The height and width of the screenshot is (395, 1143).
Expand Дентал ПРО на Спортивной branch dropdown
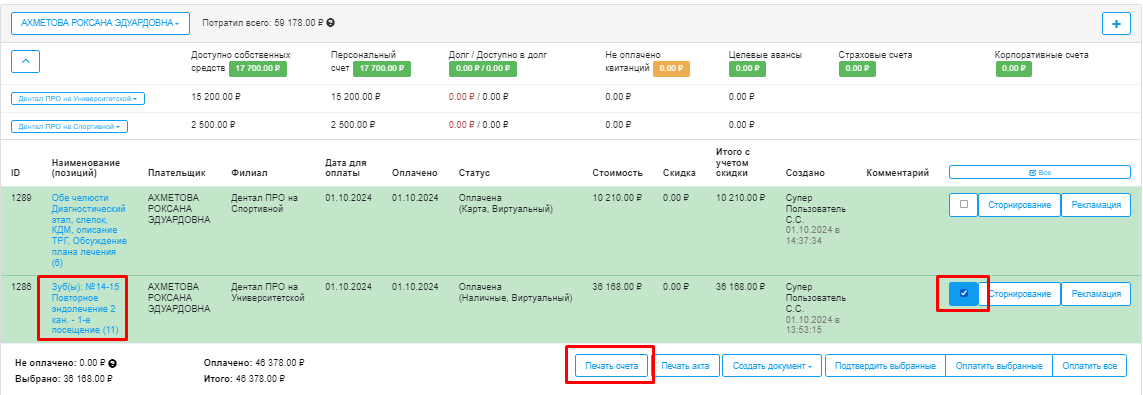69,127
